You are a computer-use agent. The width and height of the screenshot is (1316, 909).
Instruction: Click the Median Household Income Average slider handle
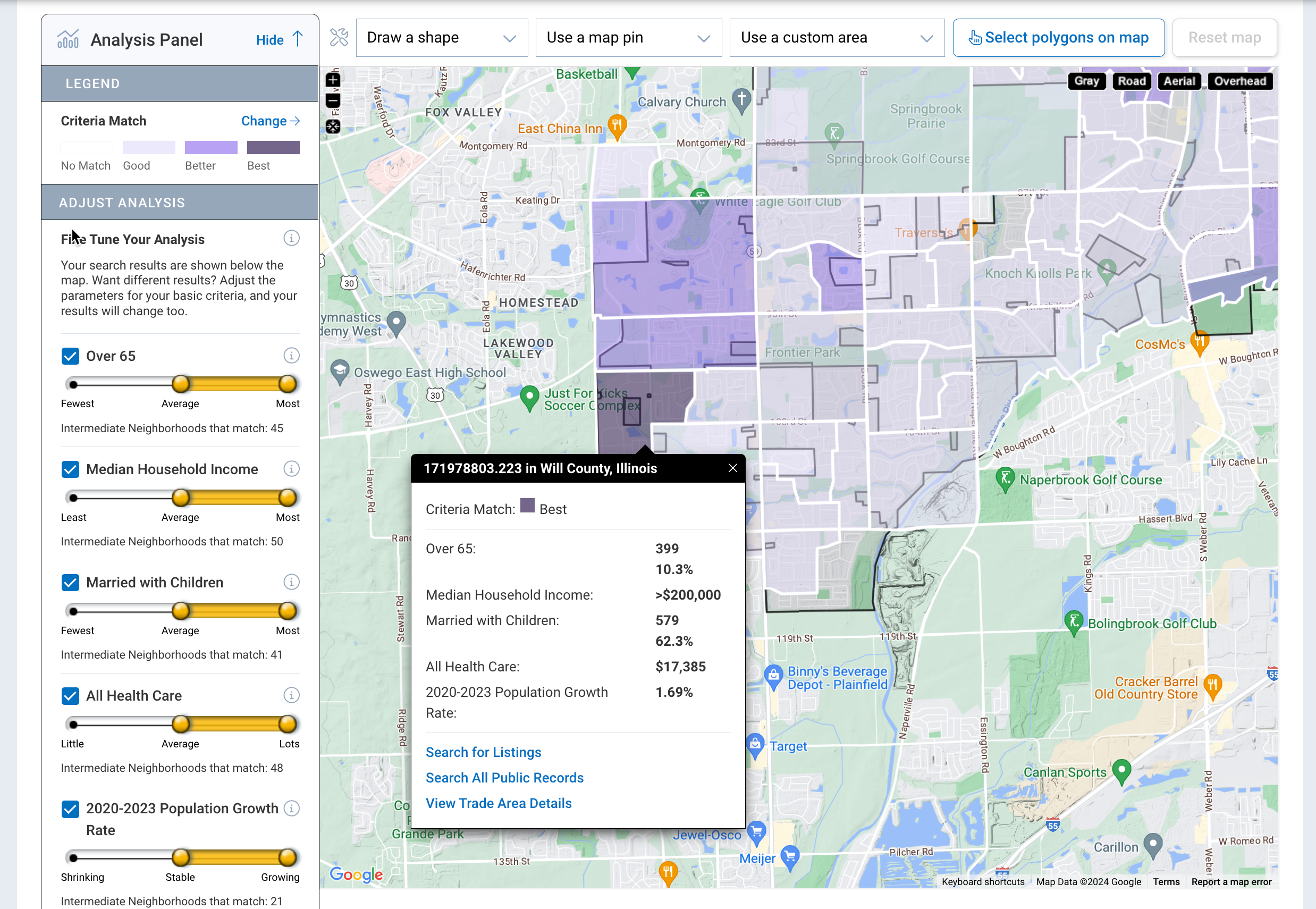coord(181,498)
